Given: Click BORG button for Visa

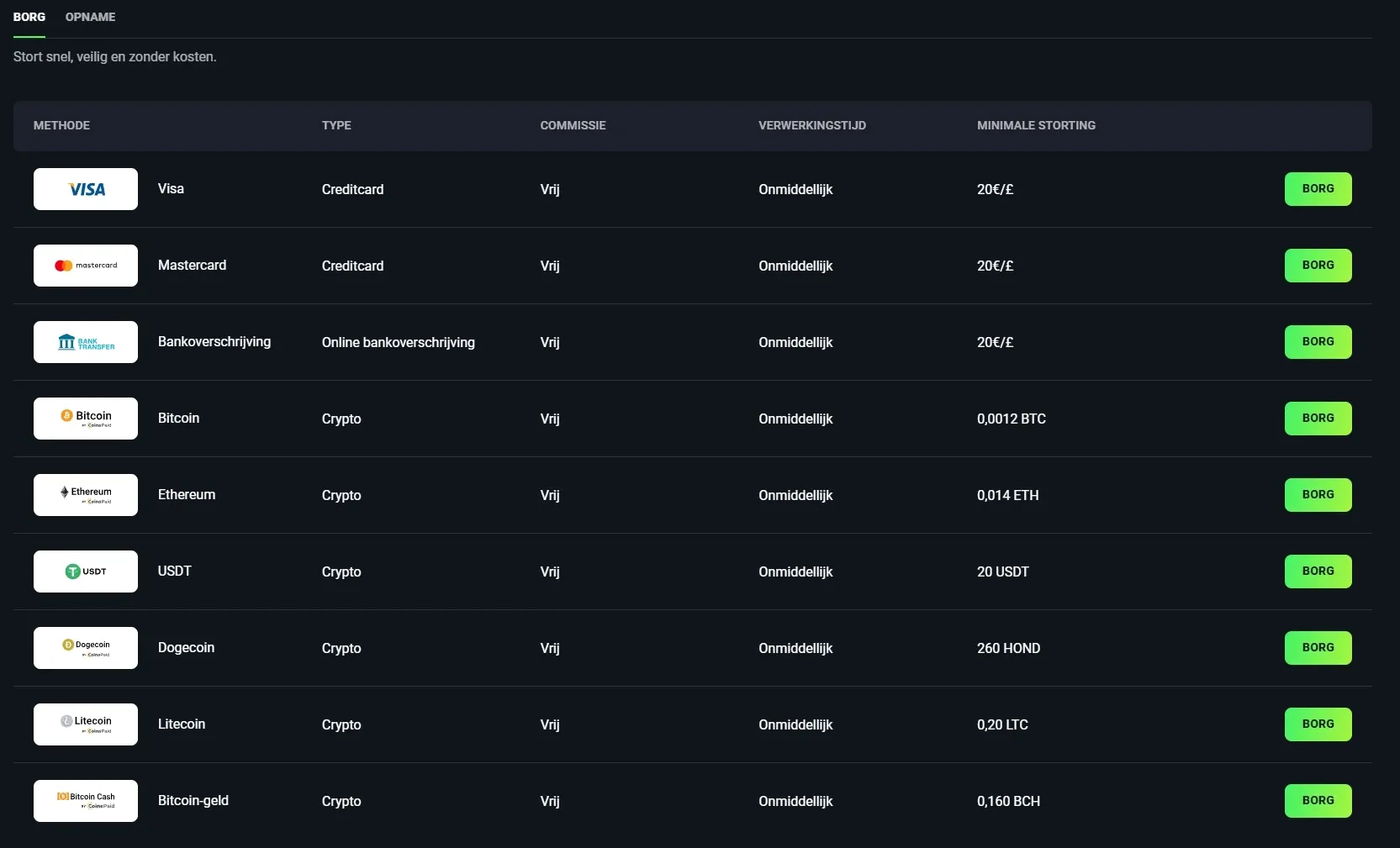Looking at the screenshot, I should pos(1318,189).
